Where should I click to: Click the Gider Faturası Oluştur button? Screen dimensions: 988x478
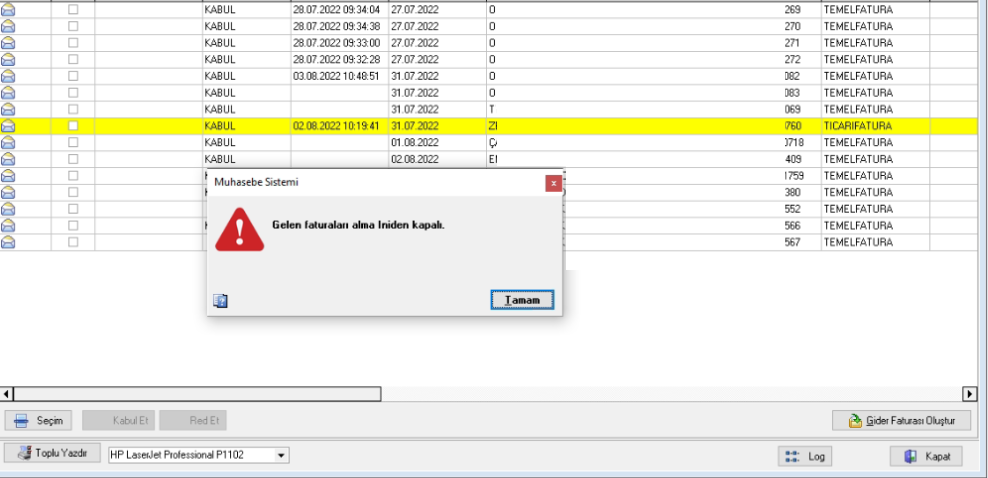(901, 421)
